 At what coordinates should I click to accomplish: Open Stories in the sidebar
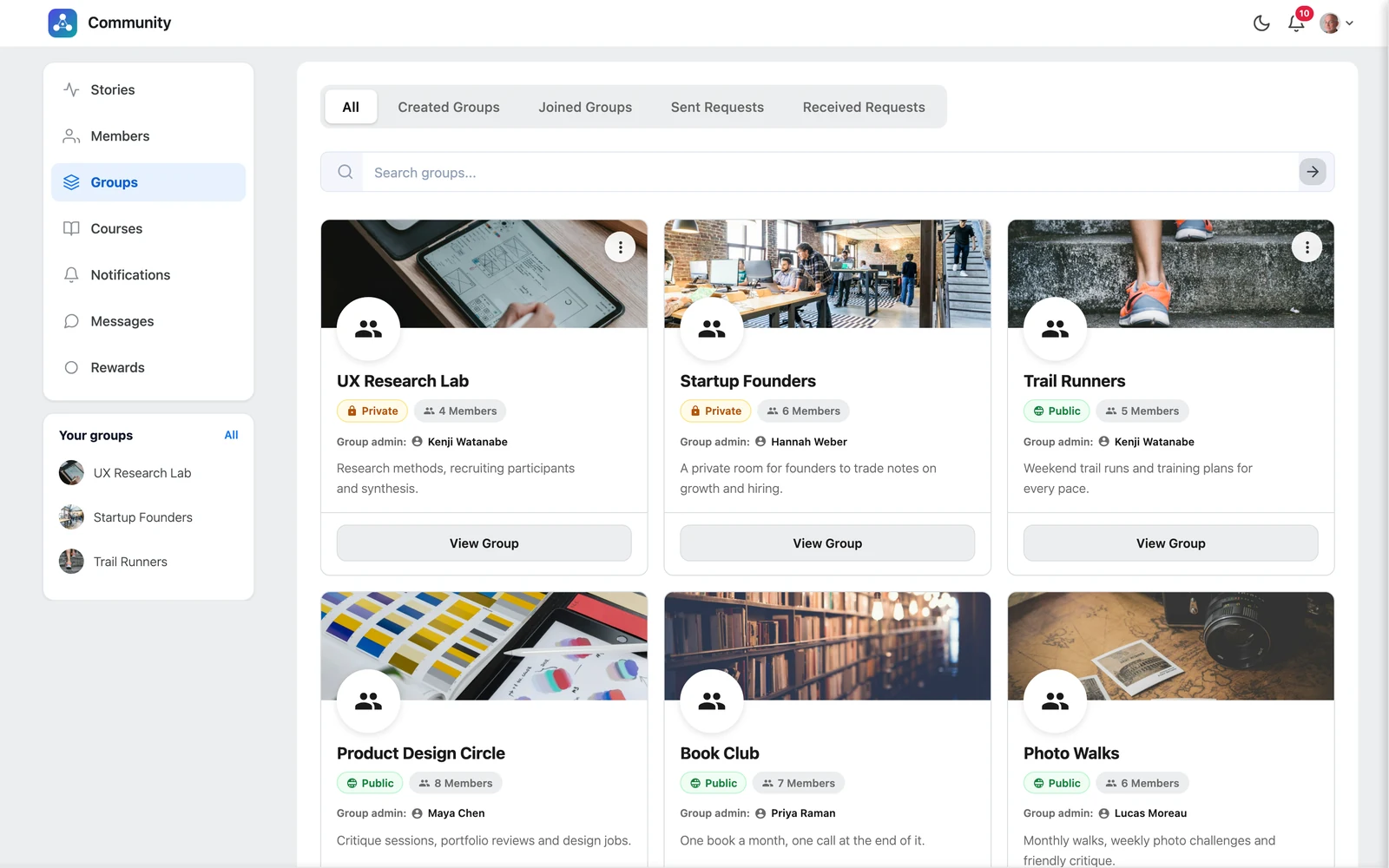(148, 89)
